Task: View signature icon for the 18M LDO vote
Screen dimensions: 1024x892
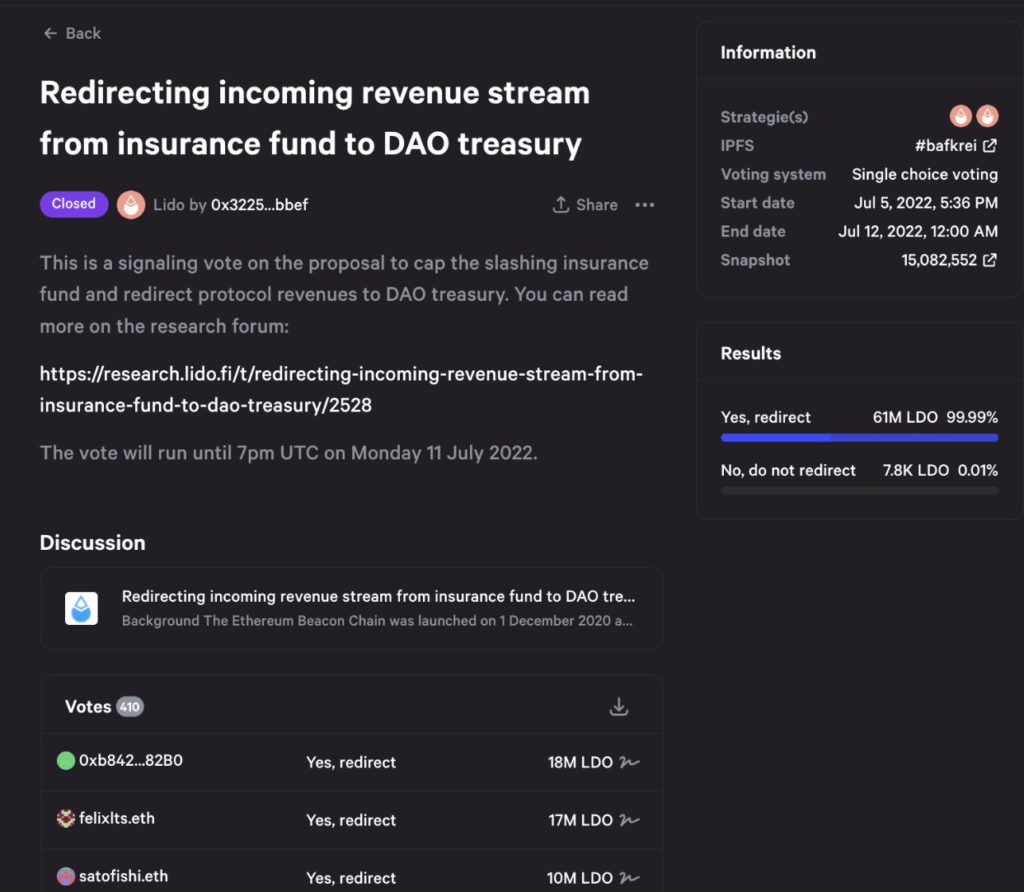Action: tap(629, 762)
